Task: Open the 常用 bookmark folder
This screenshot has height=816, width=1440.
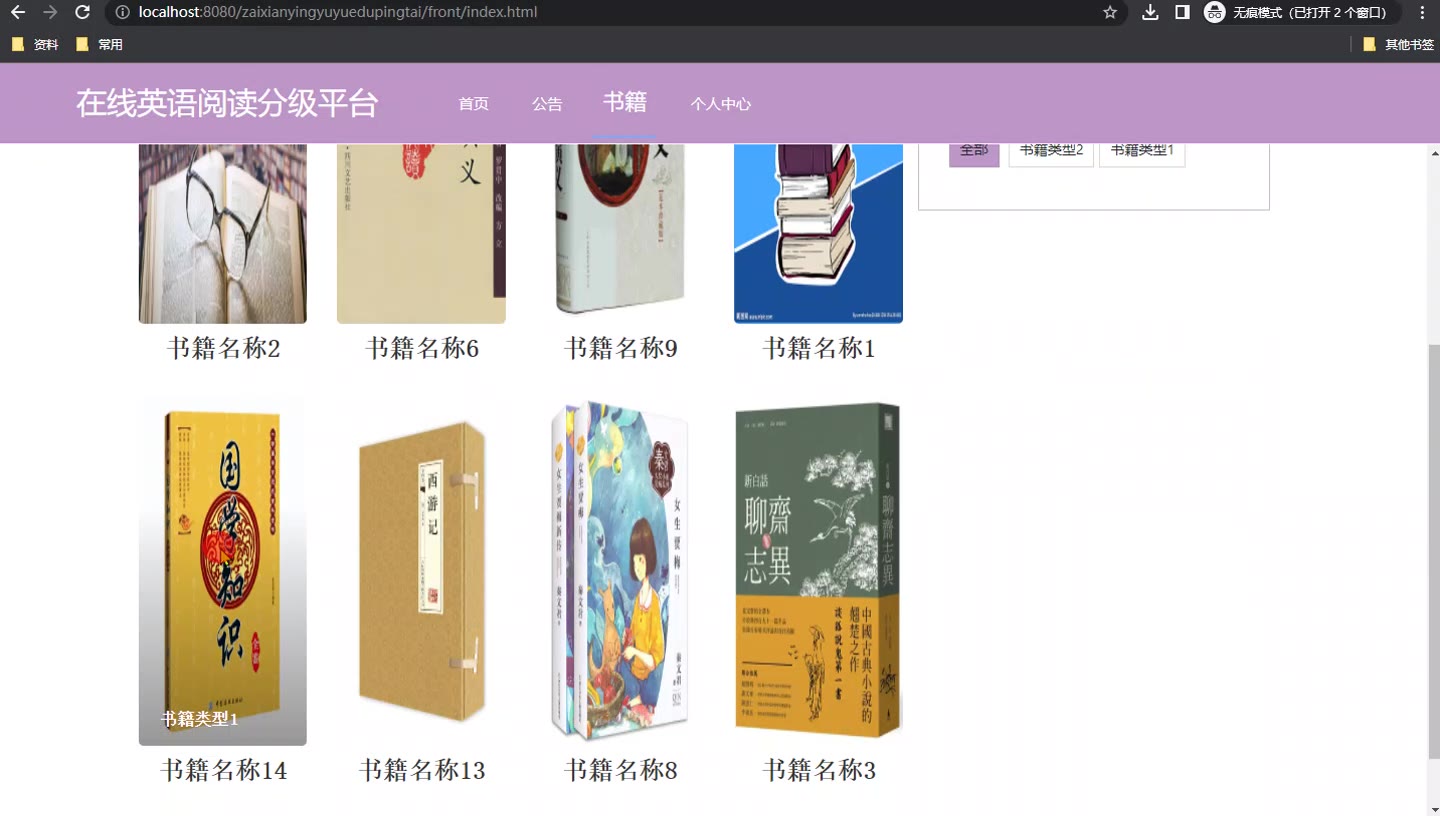Action: pyautogui.click(x=99, y=44)
